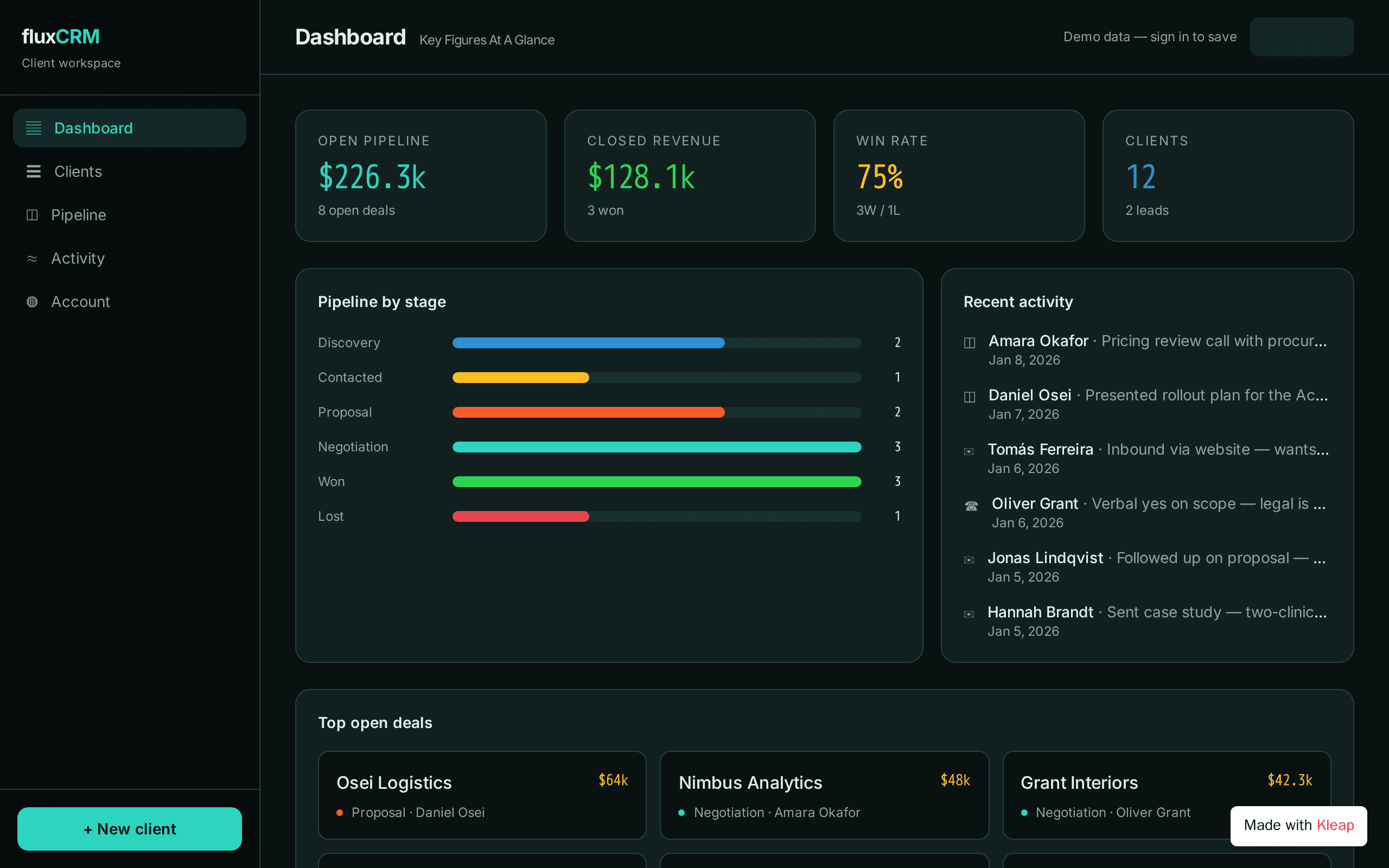Select the "75%" win rate figure
Image resolution: width=1389 pixels, height=868 pixels.
tap(880, 176)
